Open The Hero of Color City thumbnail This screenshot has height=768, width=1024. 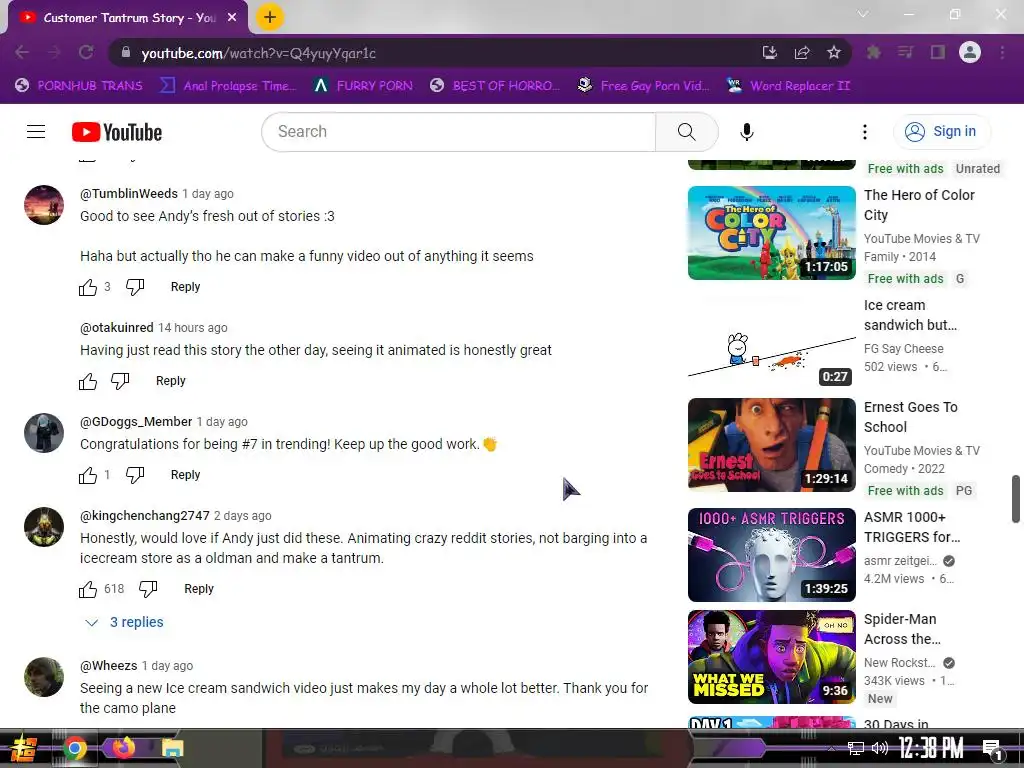click(771, 232)
